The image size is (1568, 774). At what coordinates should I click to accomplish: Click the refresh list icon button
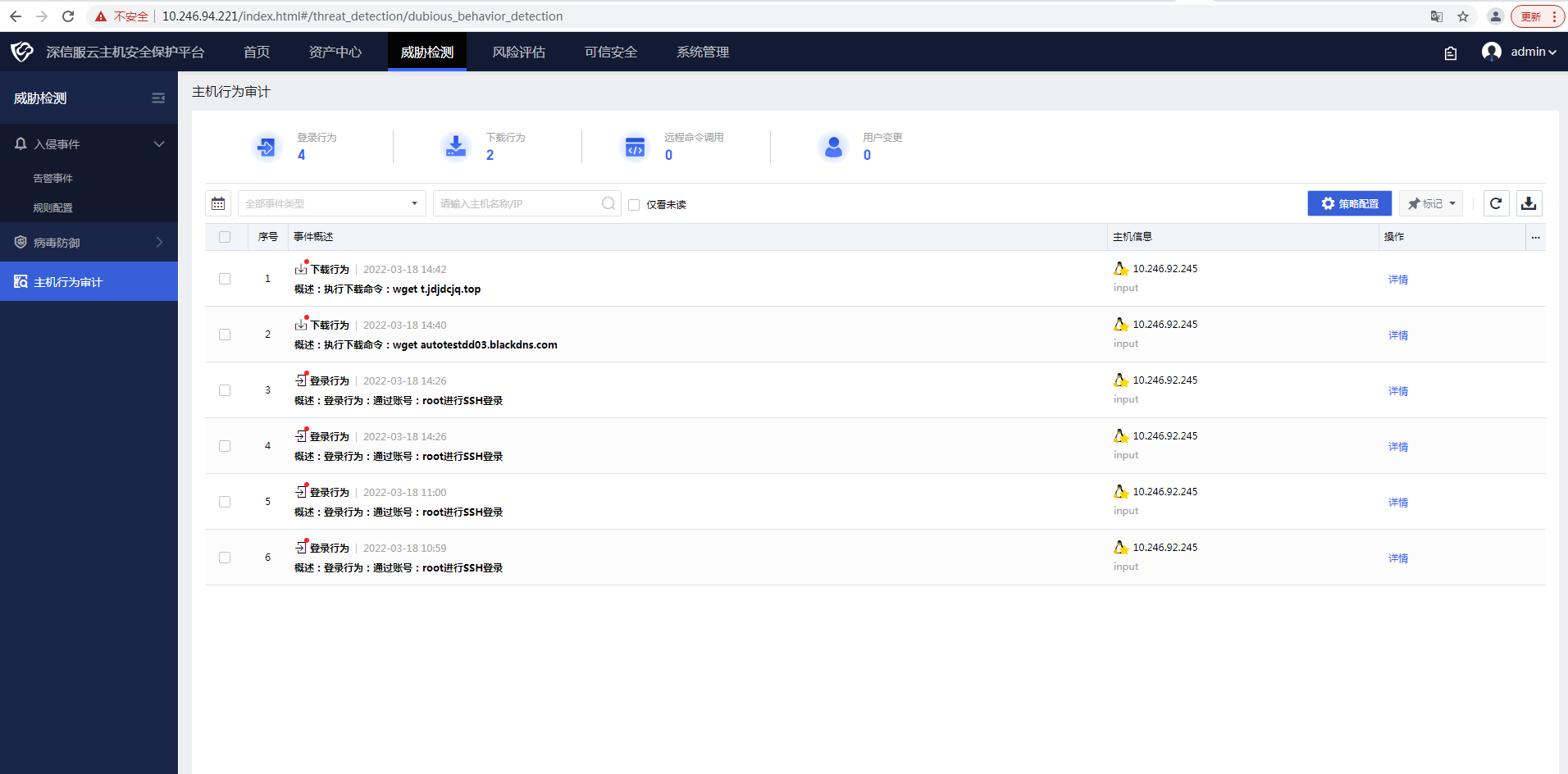1496,203
